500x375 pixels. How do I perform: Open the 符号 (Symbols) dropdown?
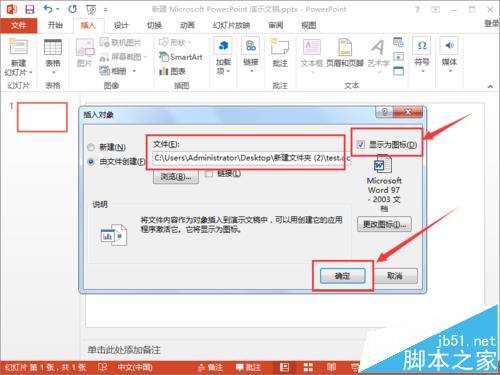pyautogui.click(x=422, y=56)
